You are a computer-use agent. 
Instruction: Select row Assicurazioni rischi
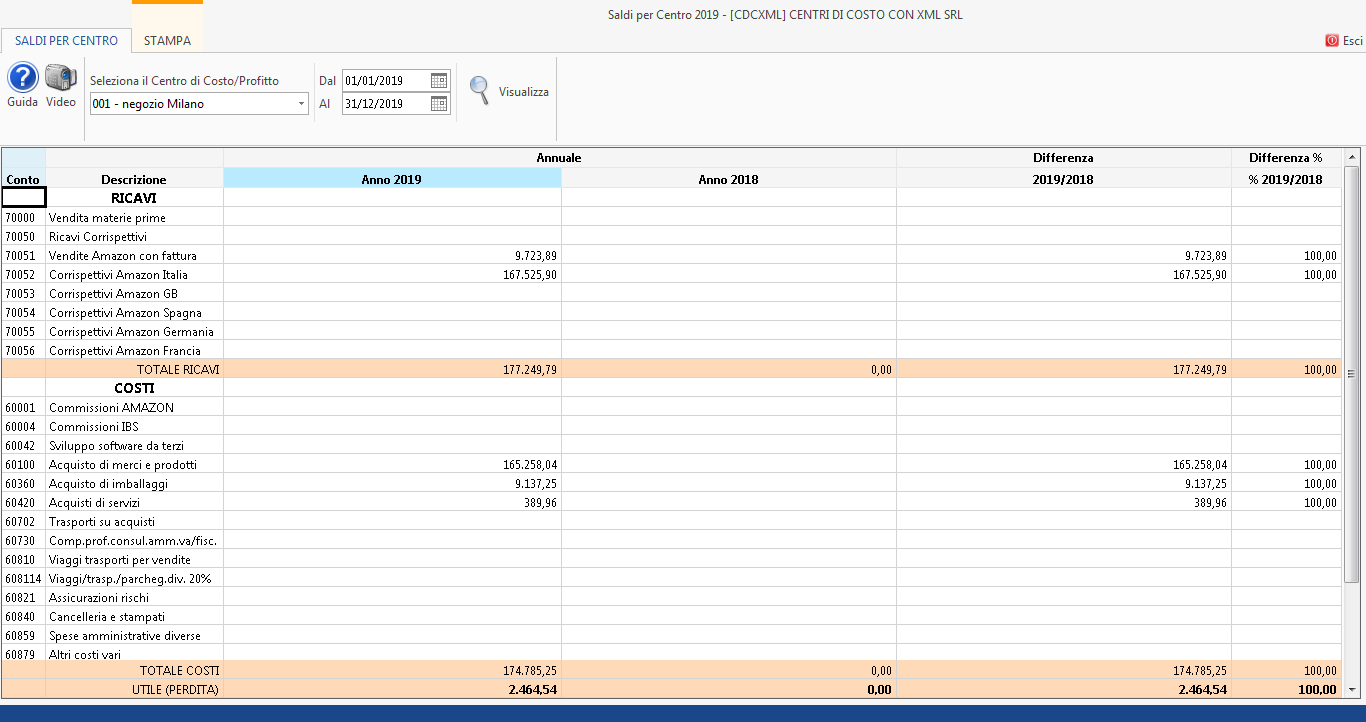coord(671,597)
